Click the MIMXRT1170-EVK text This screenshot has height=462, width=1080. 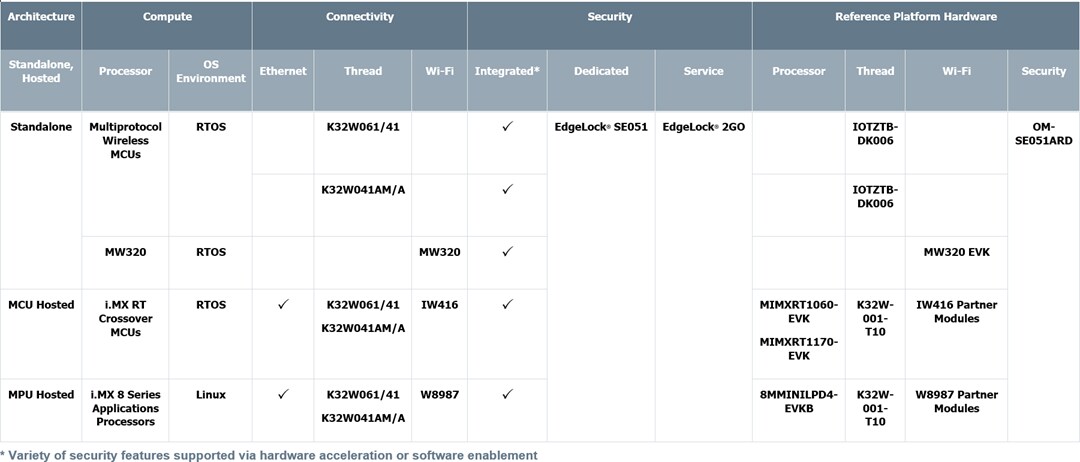point(798,348)
